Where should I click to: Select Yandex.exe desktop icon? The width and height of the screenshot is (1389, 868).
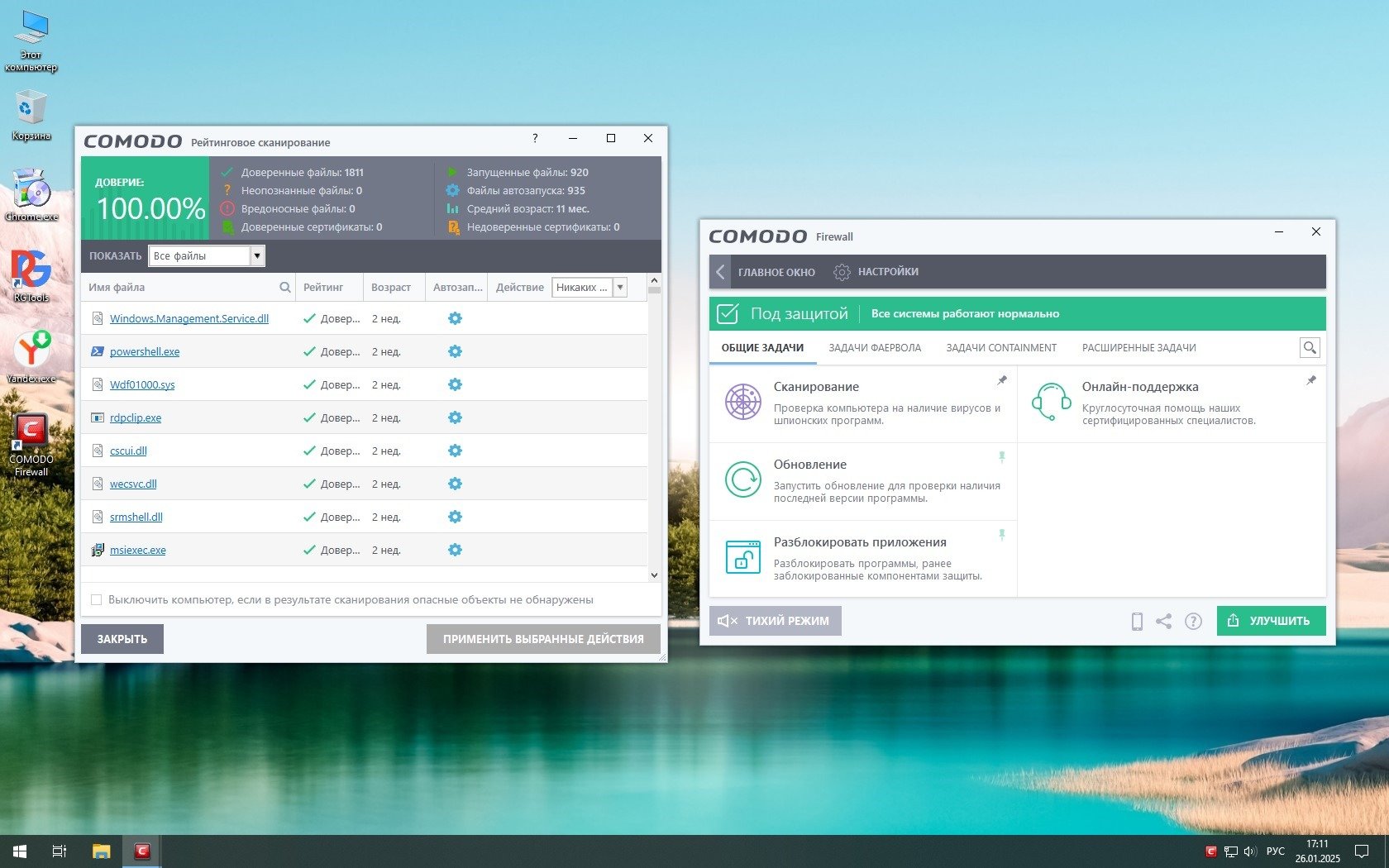[31, 357]
